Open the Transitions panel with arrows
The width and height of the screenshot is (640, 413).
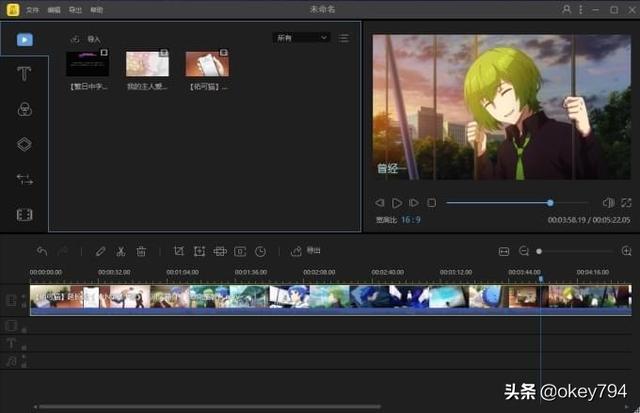pyautogui.click(x=24, y=179)
